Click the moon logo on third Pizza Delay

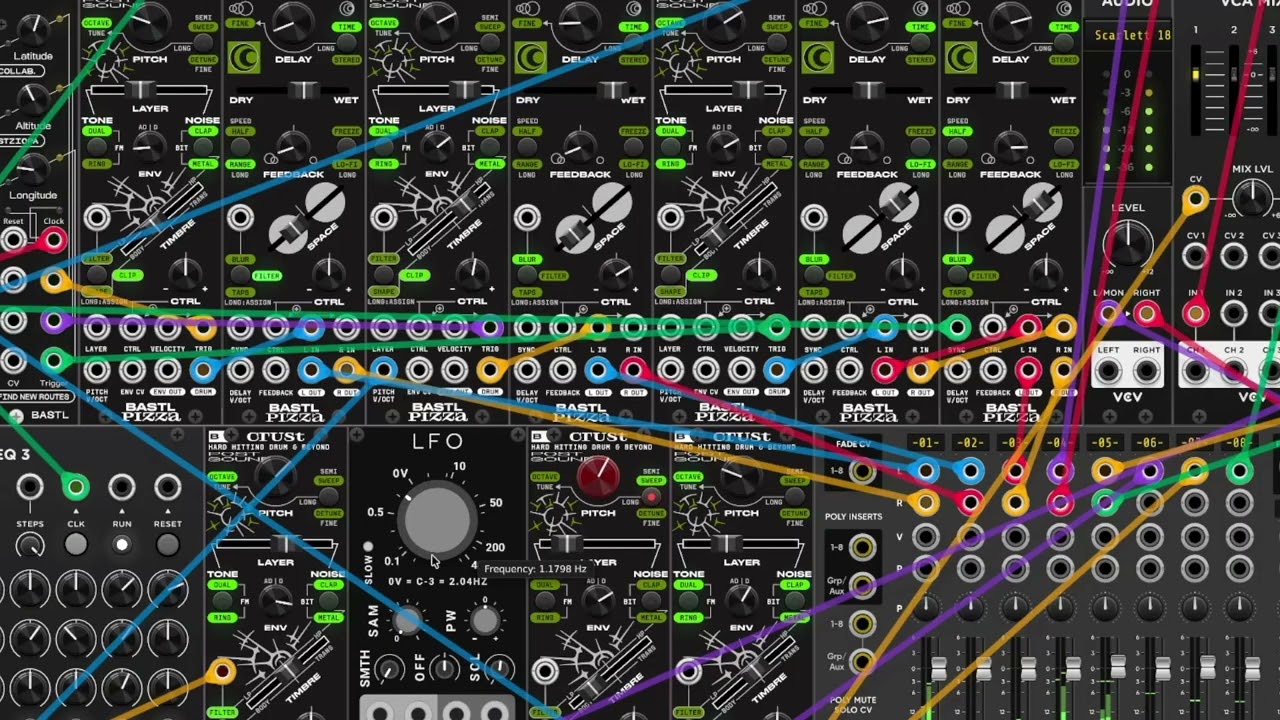pos(817,57)
